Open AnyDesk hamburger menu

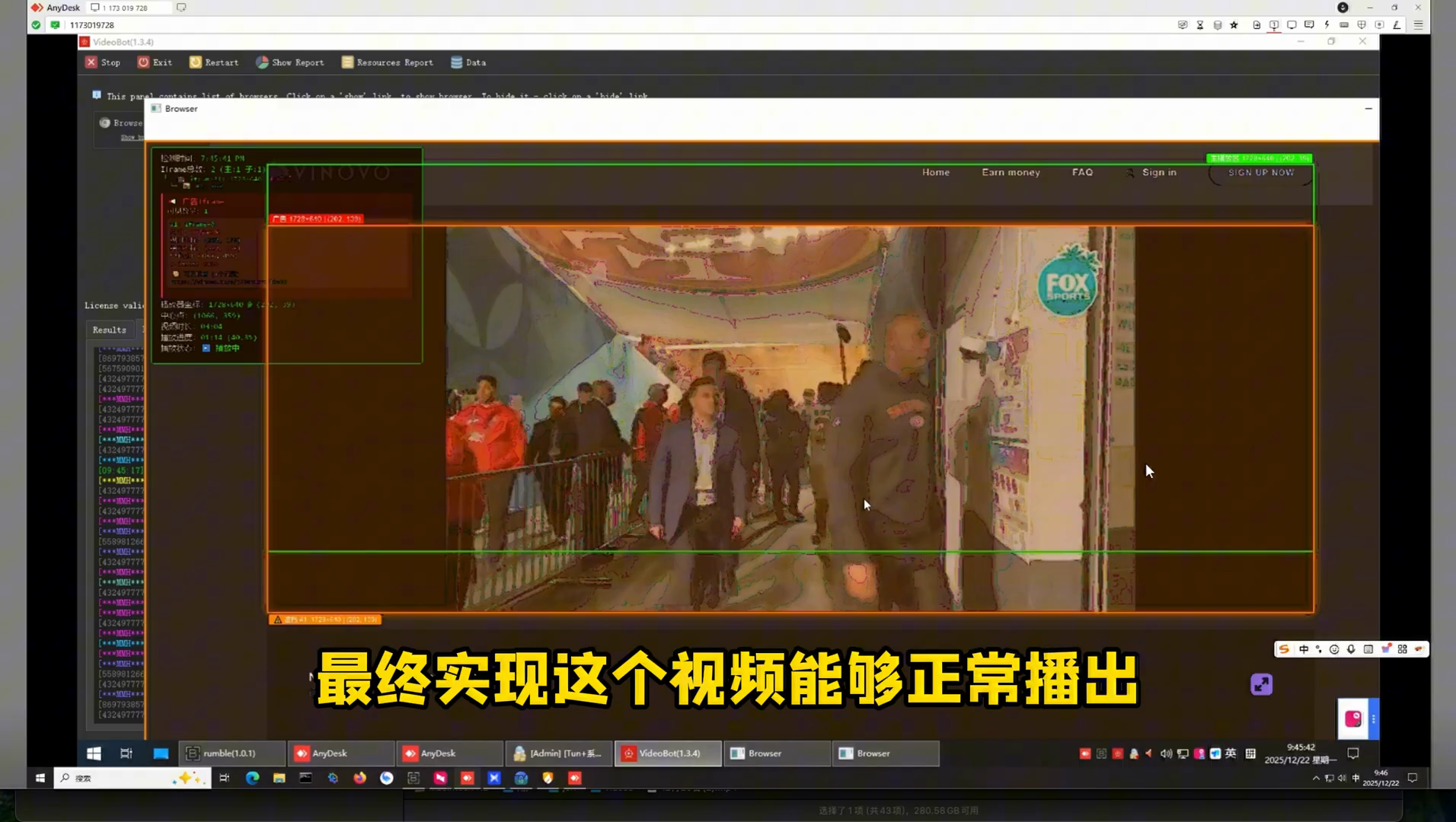click(x=1418, y=25)
